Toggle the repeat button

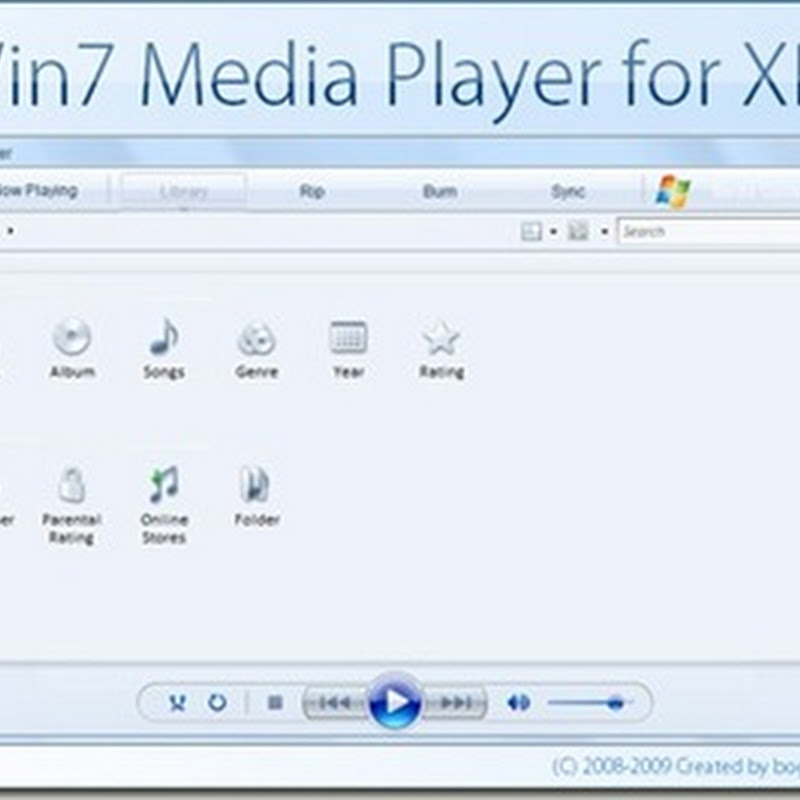pos(218,703)
